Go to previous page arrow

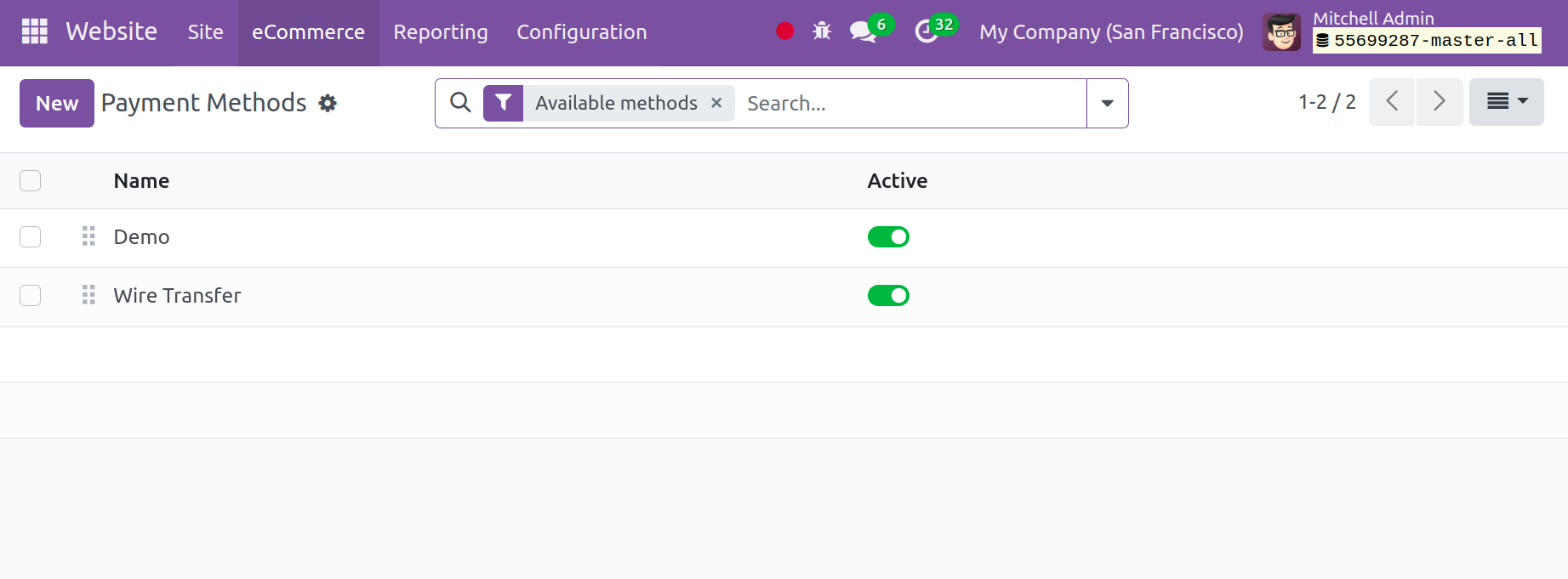coord(1392,102)
